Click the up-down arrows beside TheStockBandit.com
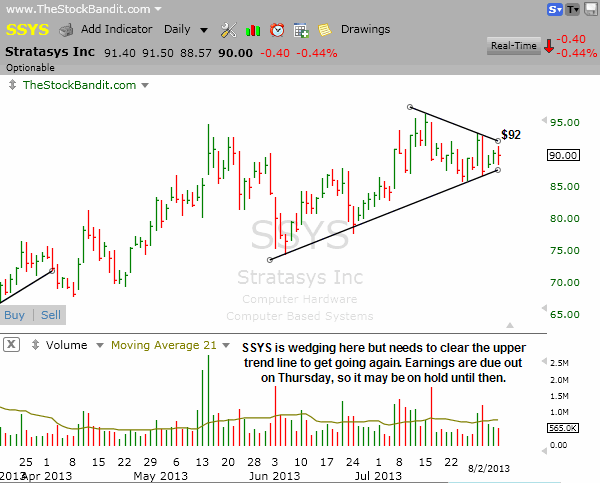Screen dimensions: 600x483 coord(11,85)
